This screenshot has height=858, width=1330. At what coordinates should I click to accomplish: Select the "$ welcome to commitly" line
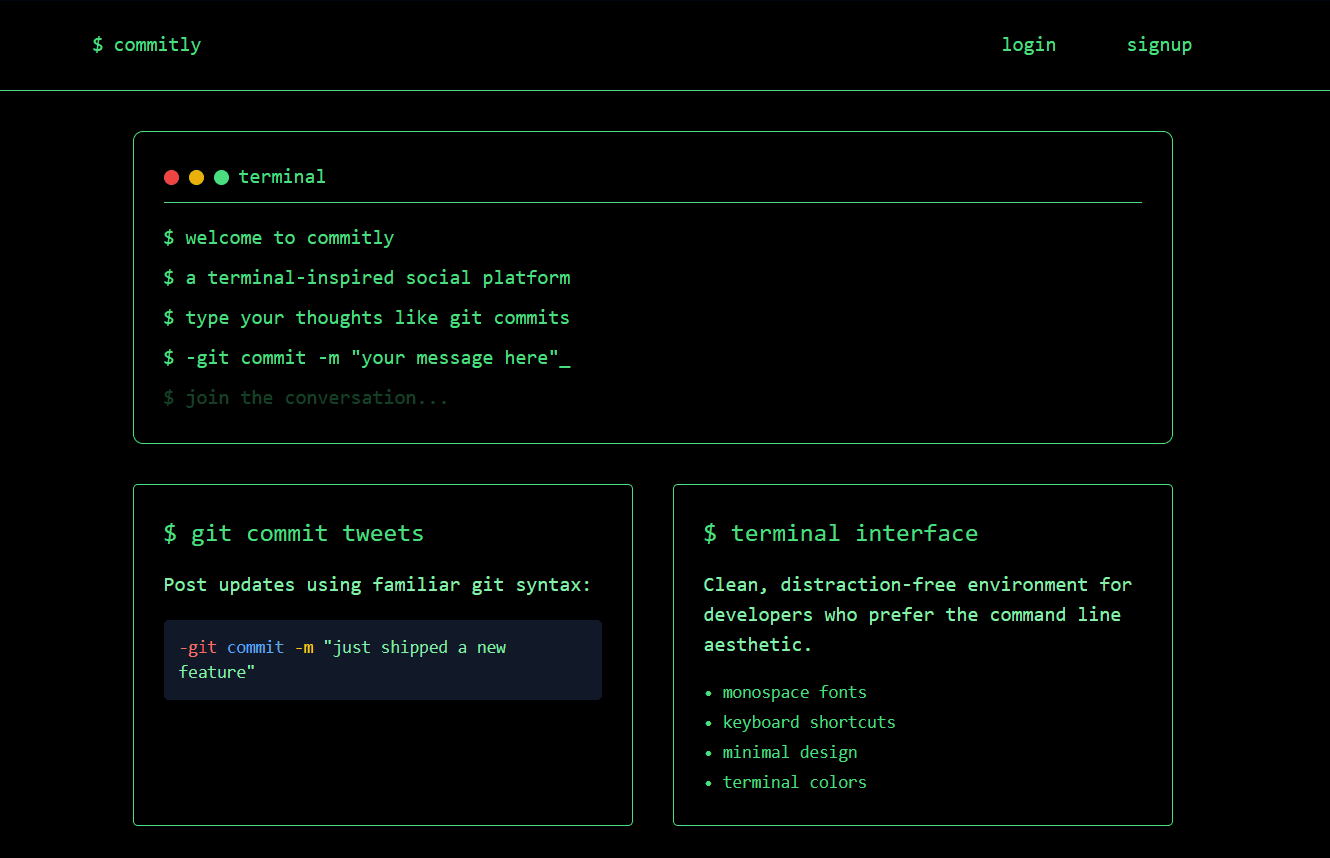pyautogui.click(x=279, y=238)
